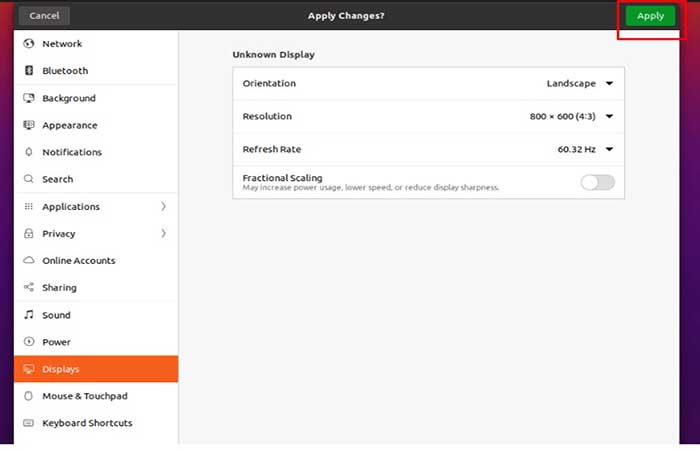Select Appearance in the sidebar

click(x=96, y=125)
